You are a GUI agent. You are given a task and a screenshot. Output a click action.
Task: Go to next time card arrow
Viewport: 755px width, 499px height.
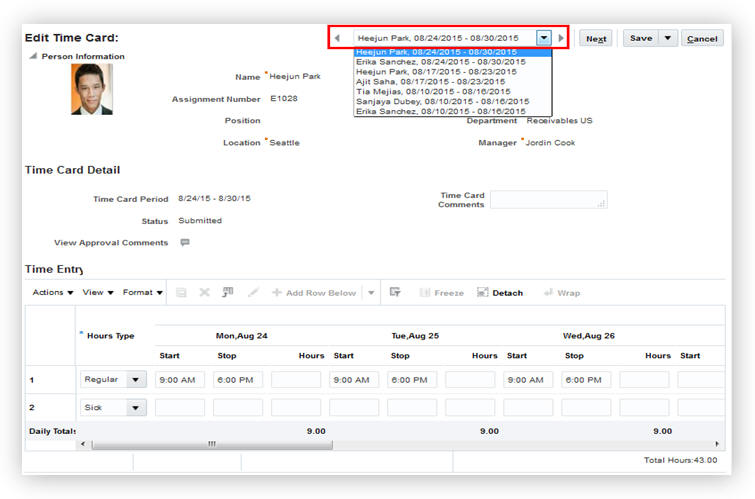(560, 38)
